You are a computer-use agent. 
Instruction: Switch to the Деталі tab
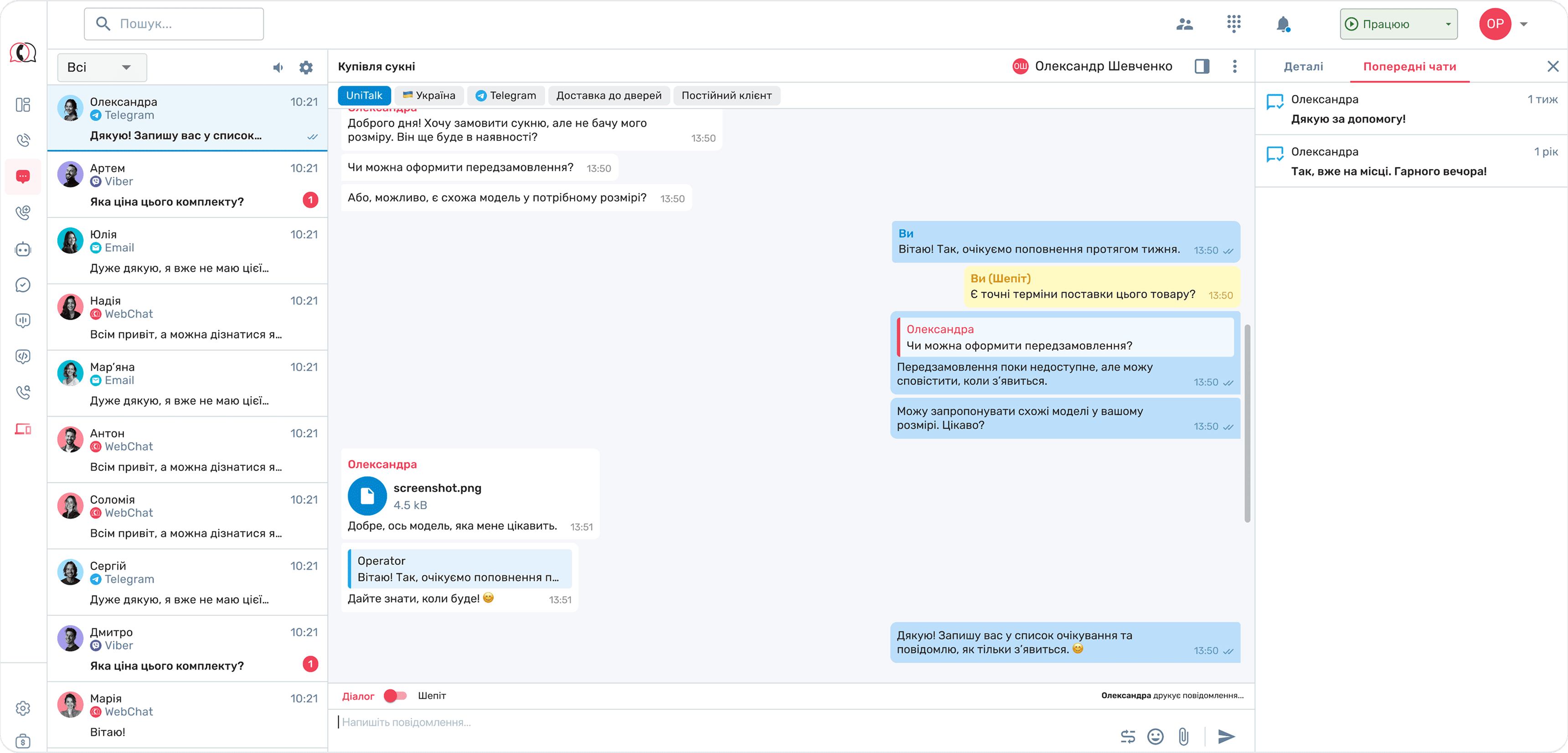click(x=1303, y=67)
